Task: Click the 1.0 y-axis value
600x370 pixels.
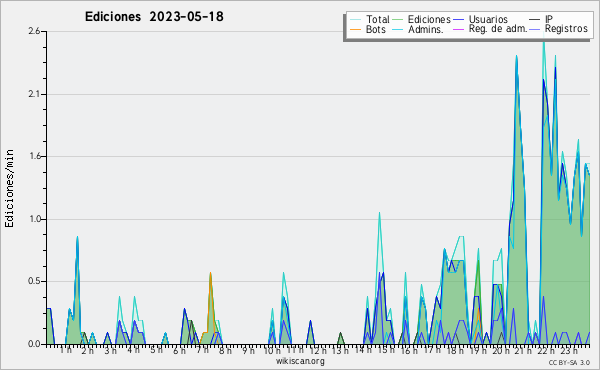Action: coord(34,219)
